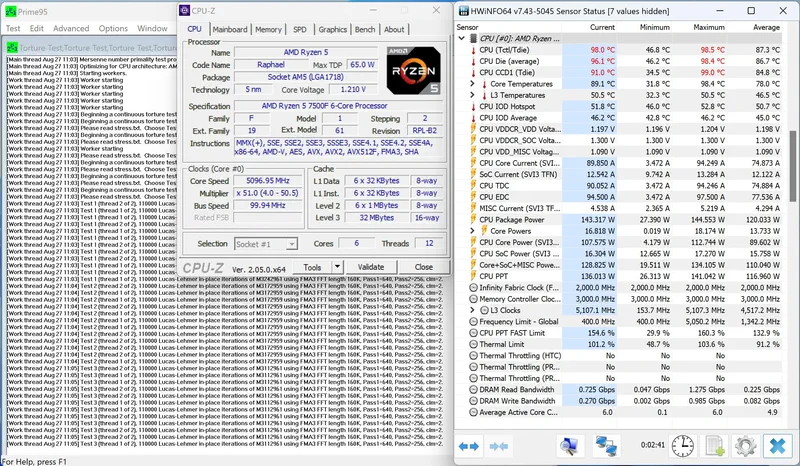Open HWiNFO remote network computers icon
The image size is (800, 466).
[x=606, y=446]
